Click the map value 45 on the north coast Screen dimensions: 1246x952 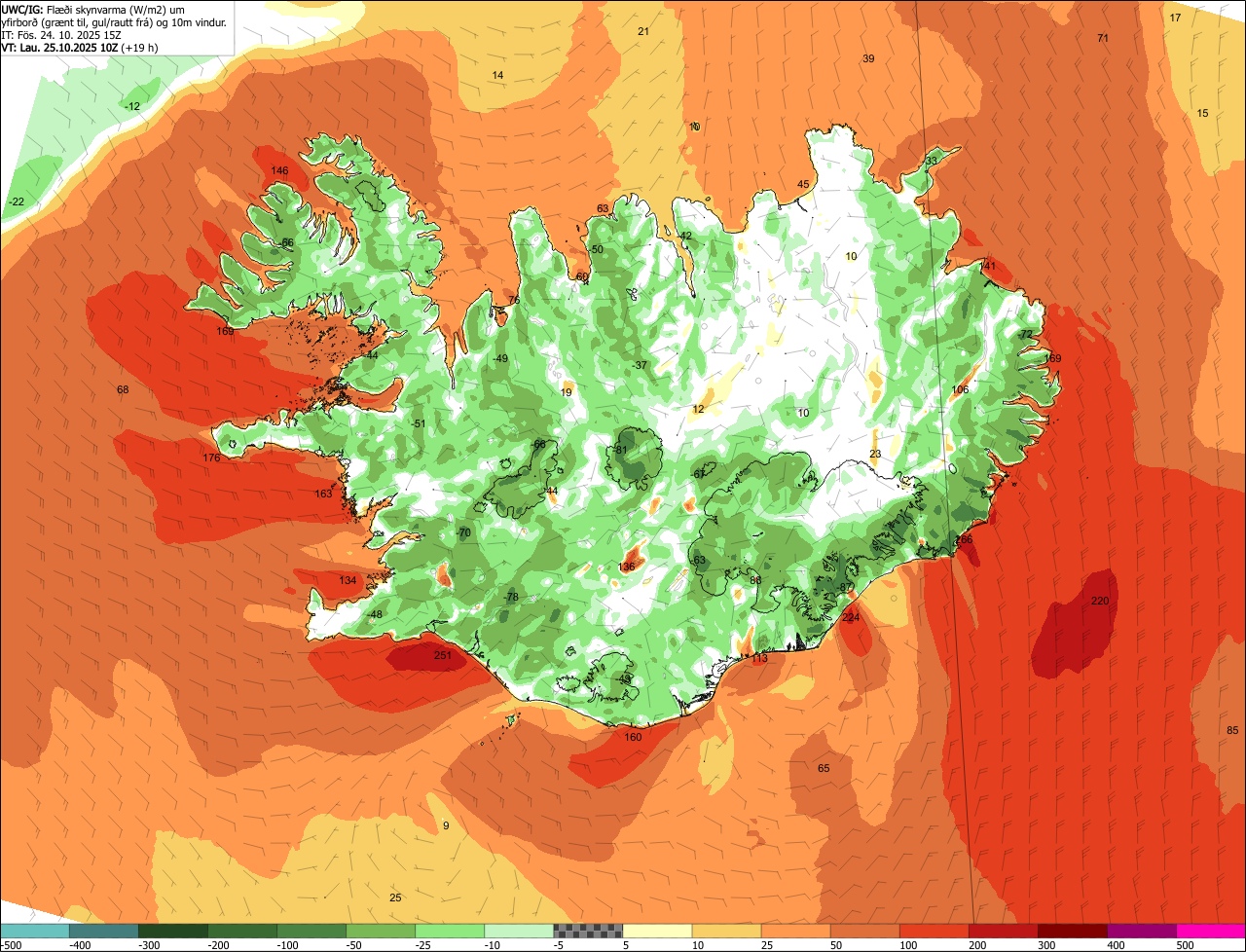tap(803, 184)
